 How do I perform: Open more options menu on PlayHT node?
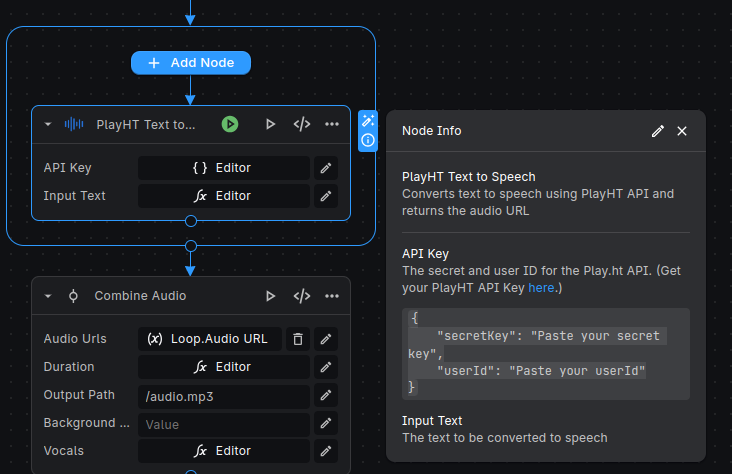pyautogui.click(x=332, y=125)
